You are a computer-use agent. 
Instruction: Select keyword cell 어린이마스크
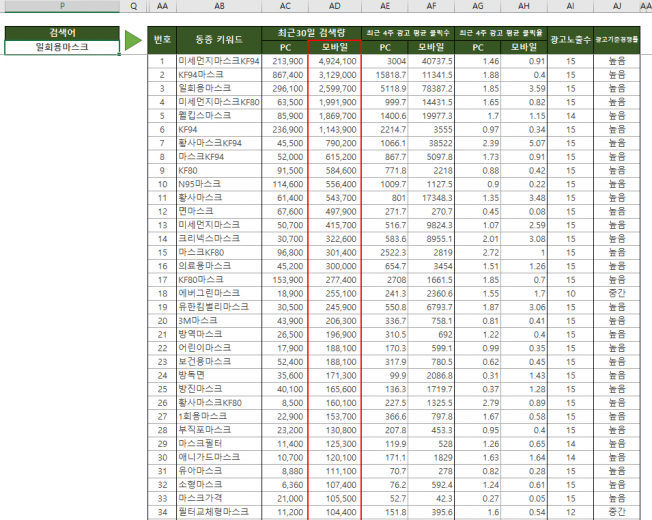pos(219,348)
